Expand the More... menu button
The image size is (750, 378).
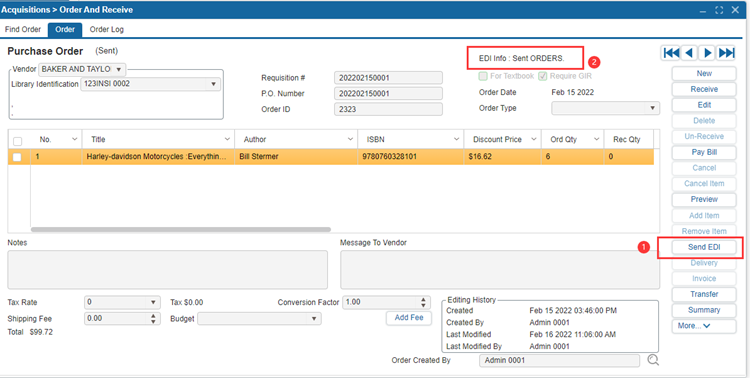704,326
